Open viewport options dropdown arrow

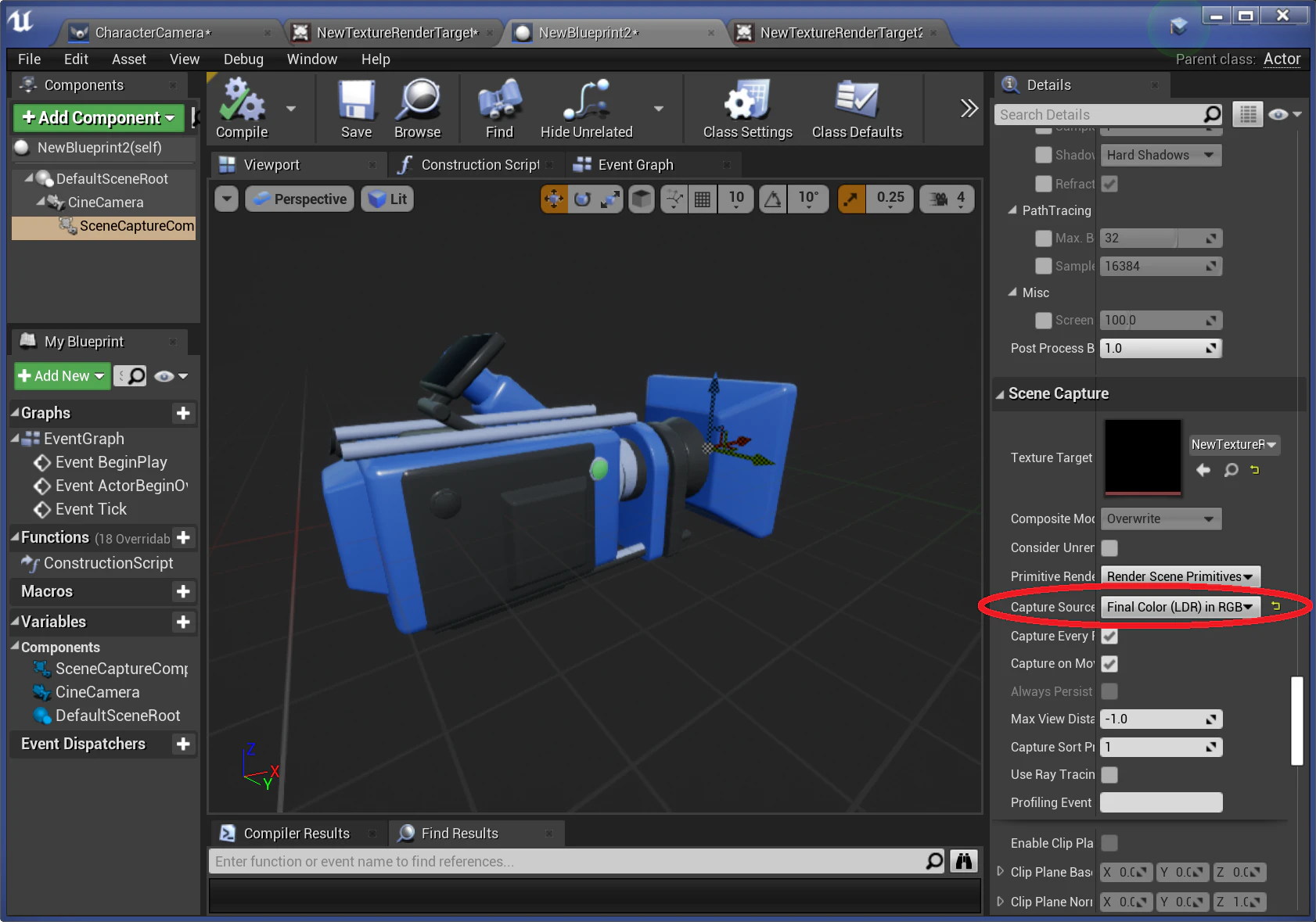click(227, 199)
